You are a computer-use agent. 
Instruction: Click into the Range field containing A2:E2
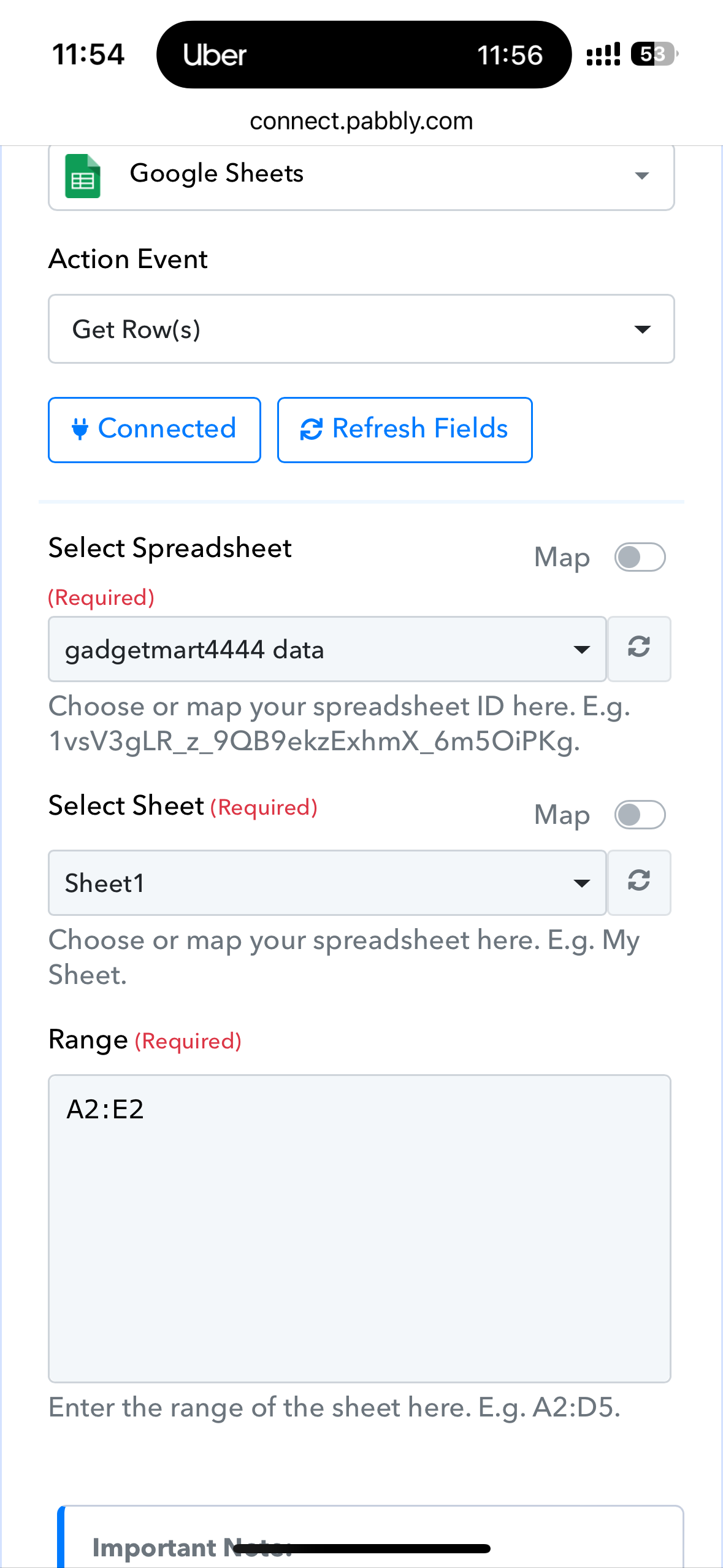pos(359,1228)
